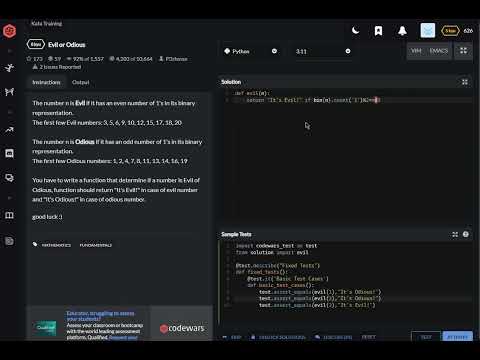The height and width of the screenshot is (360, 480).
Task: Switch to the Instructions tab
Action: (46, 82)
